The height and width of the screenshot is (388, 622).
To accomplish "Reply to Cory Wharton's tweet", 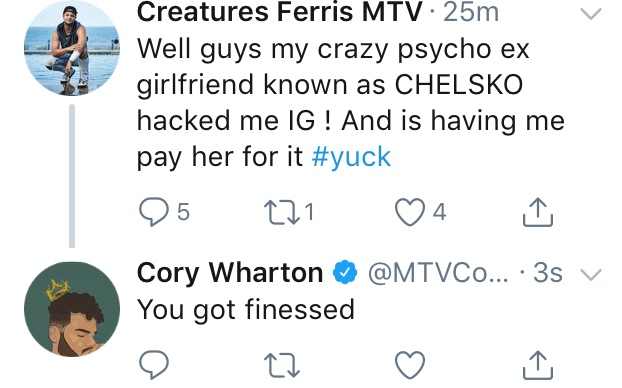I will 154,365.
